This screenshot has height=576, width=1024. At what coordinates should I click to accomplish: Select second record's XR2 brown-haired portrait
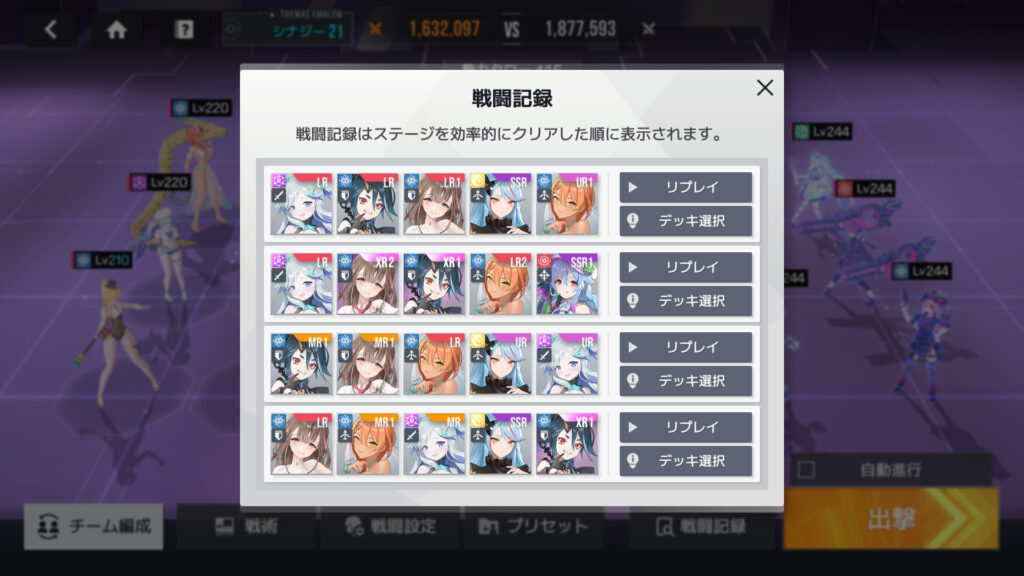pyautogui.click(x=368, y=284)
